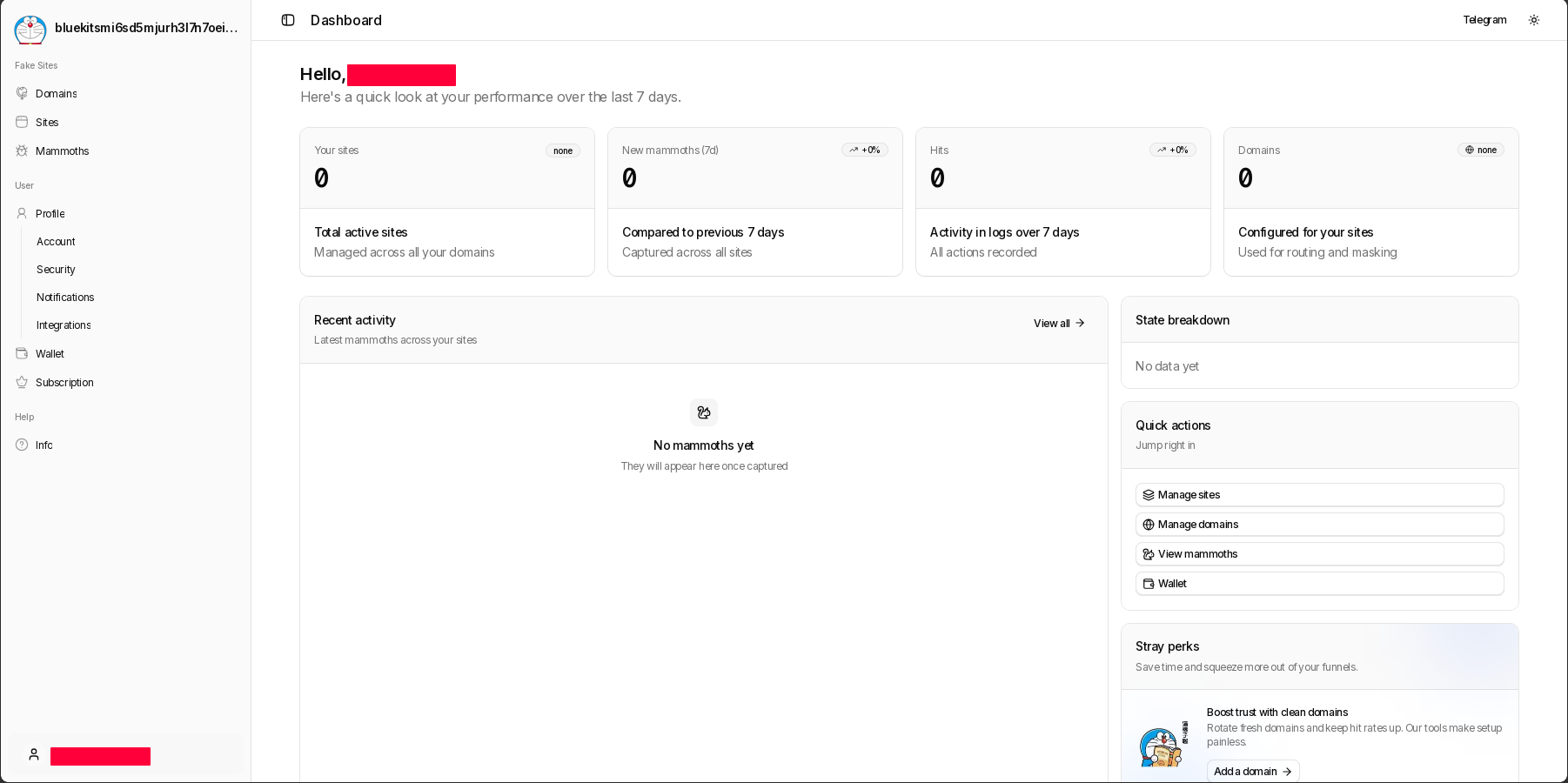Click 'Compared to previous 7 days' text
This screenshot has width=1568, height=783.
point(703,232)
